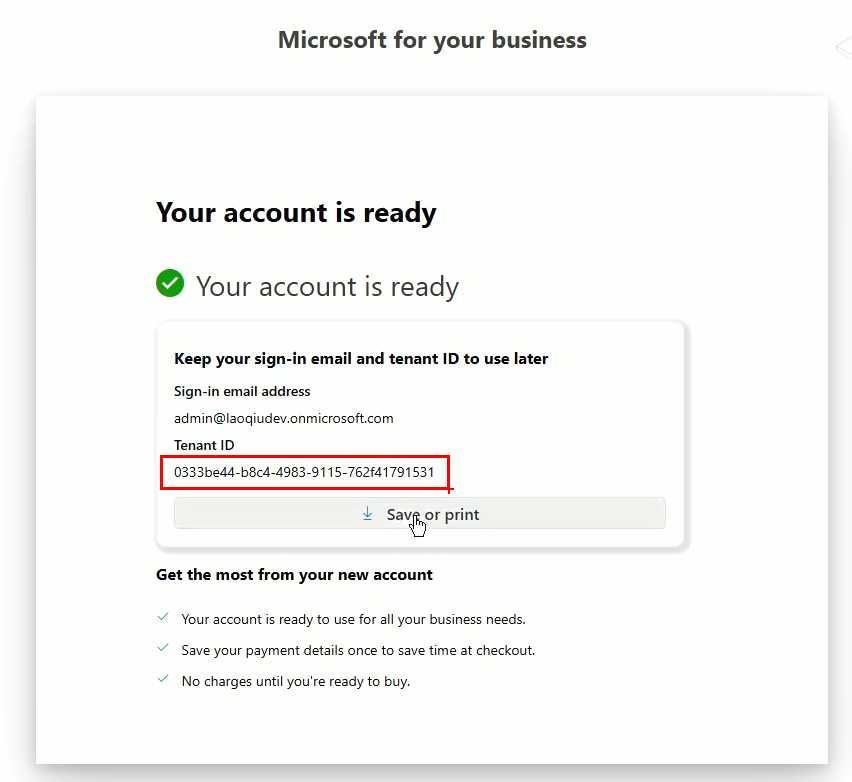852x782 pixels.
Task: Click the tenant ID value text
Action: tap(304, 472)
